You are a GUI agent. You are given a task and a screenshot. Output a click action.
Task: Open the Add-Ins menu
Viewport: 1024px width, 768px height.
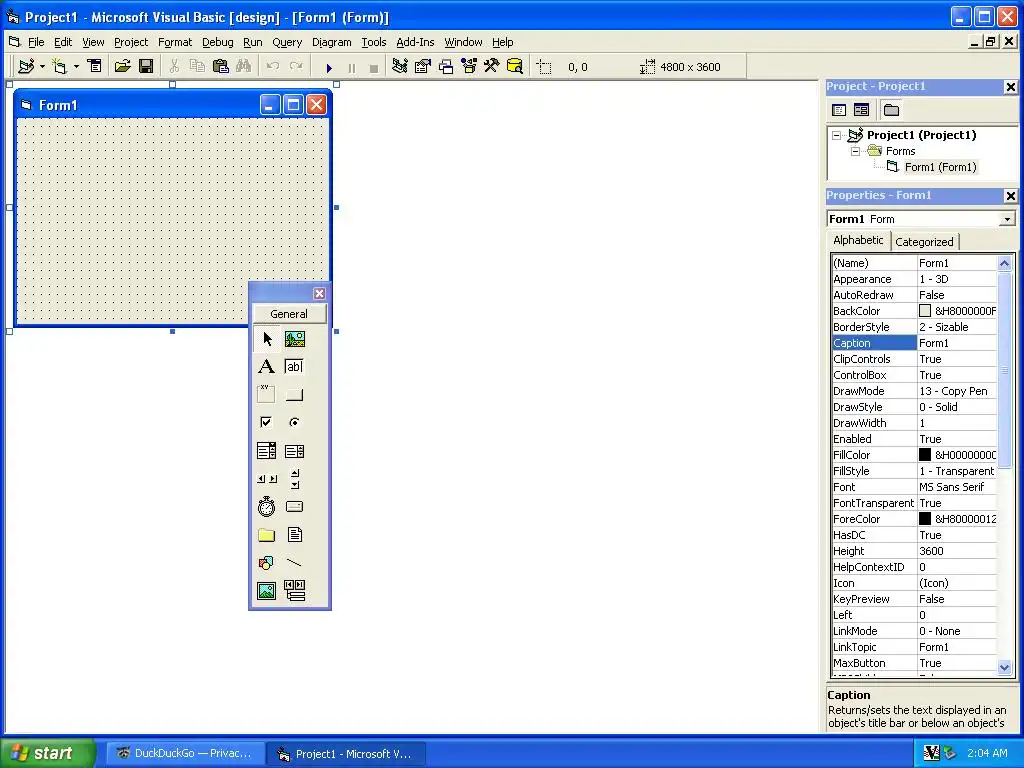(x=415, y=42)
